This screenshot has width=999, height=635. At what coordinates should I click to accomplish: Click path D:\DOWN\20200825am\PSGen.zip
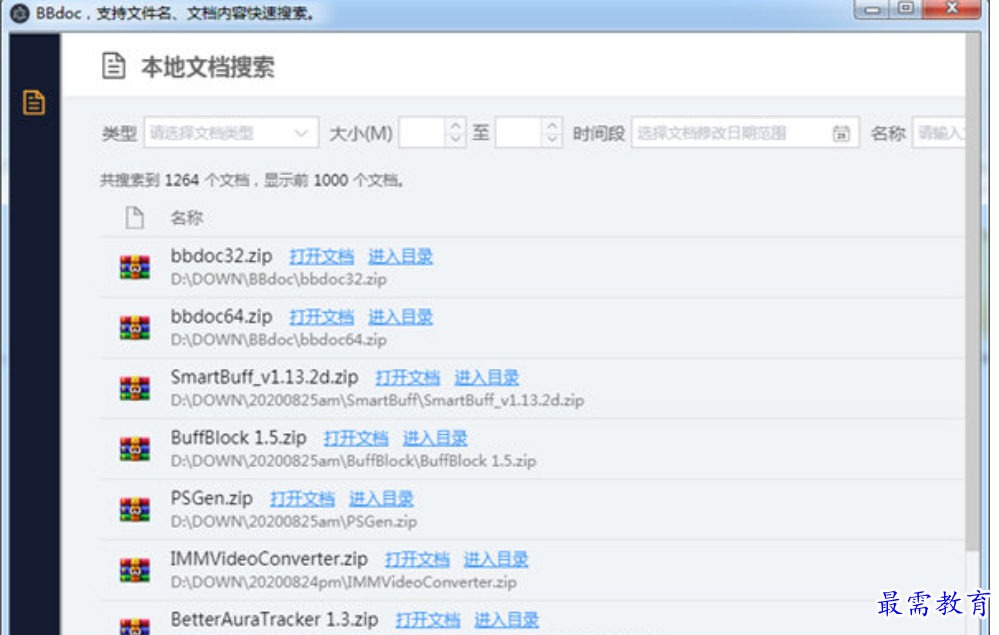294,522
